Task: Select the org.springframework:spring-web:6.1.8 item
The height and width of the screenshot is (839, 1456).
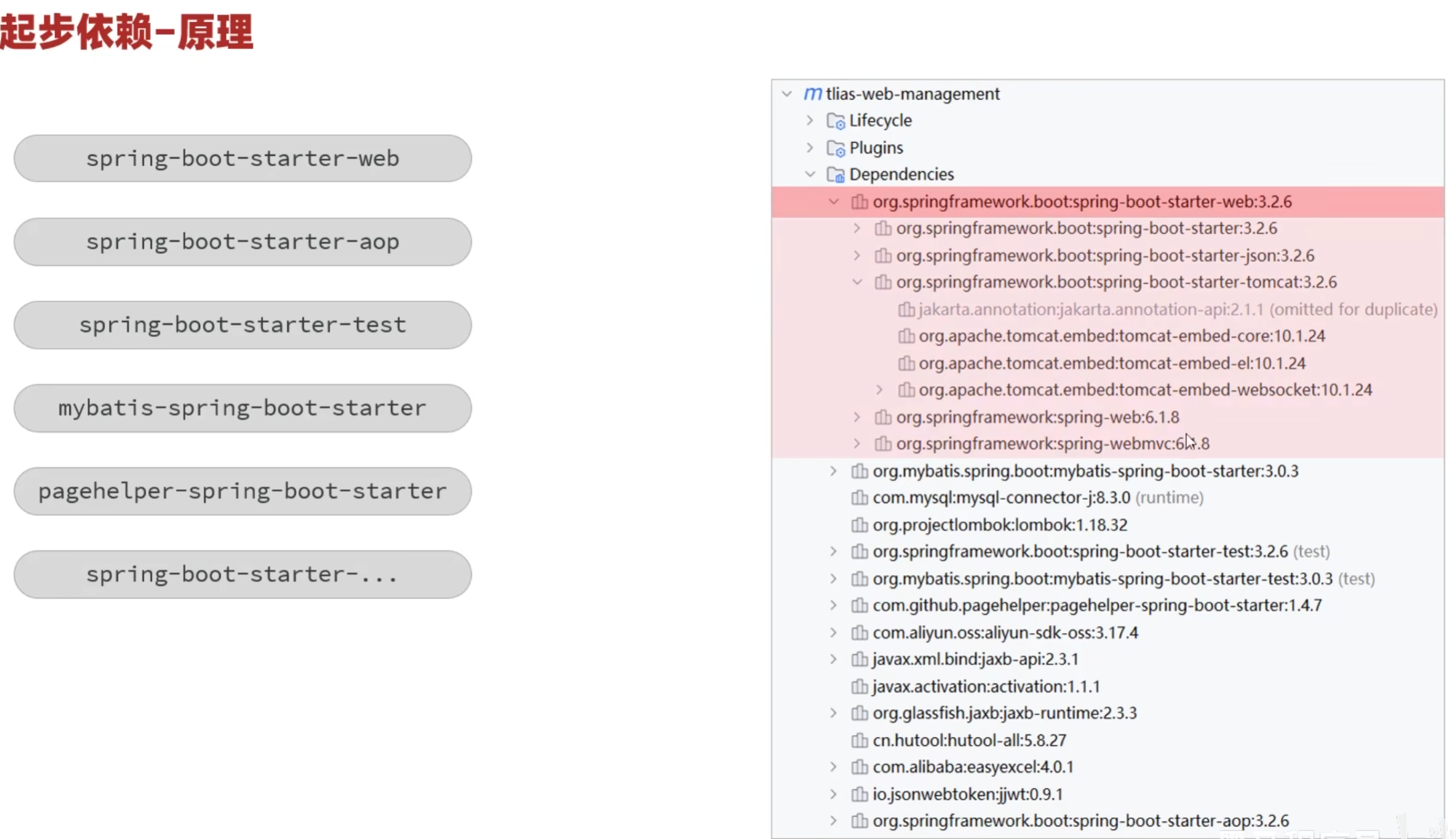Action: [x=1037, y=417]
